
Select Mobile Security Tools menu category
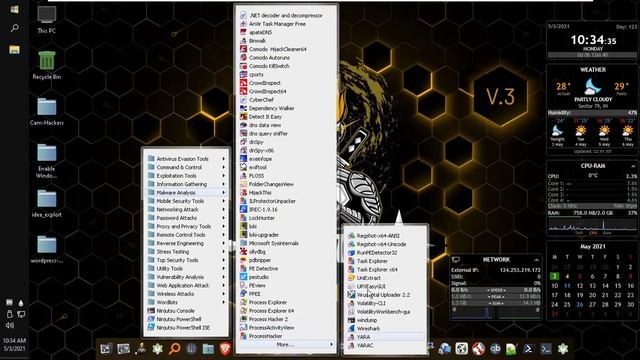click(x=187, y=201)
